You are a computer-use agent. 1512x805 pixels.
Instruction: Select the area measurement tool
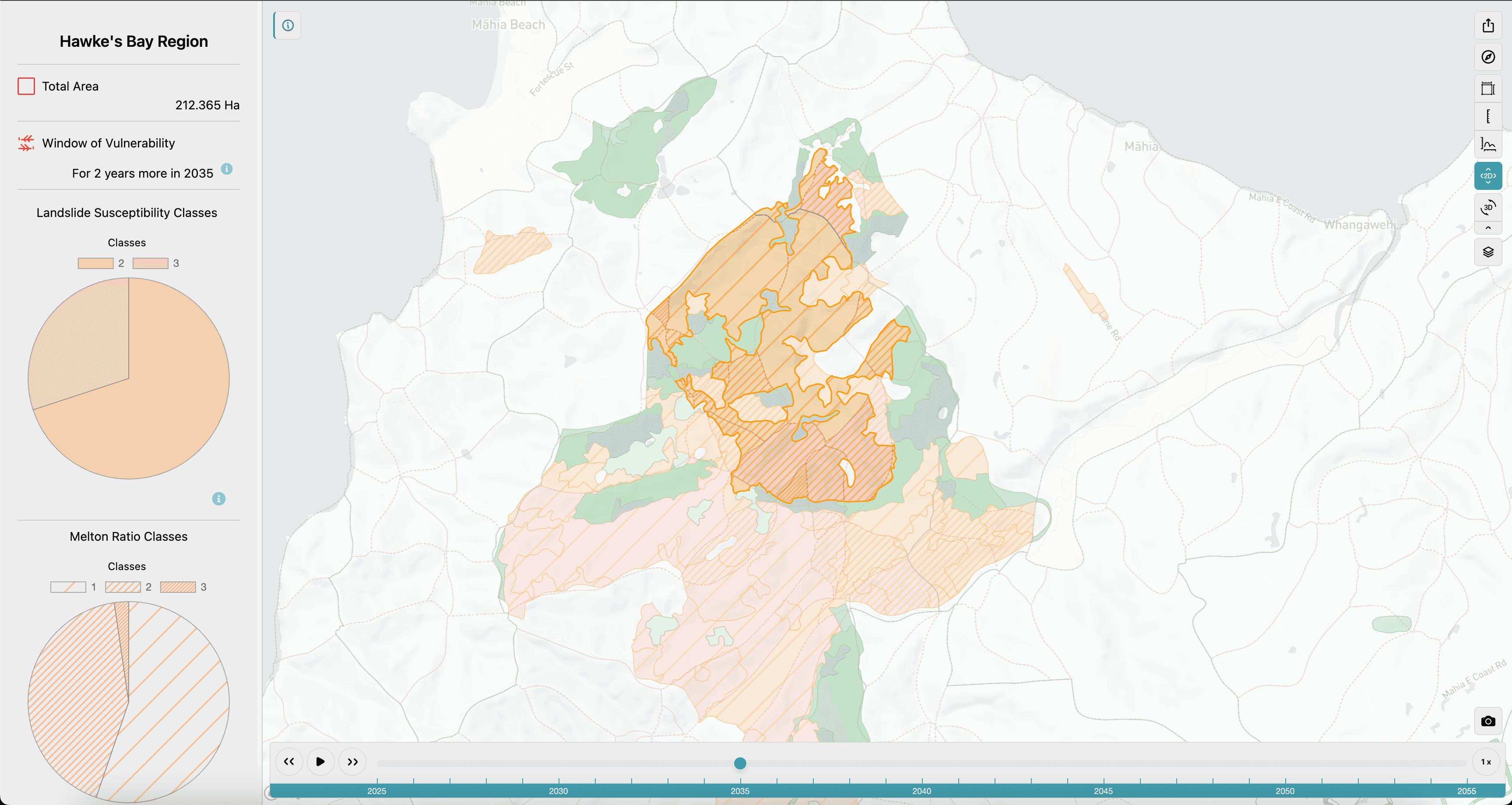[x=1487, y=89]
